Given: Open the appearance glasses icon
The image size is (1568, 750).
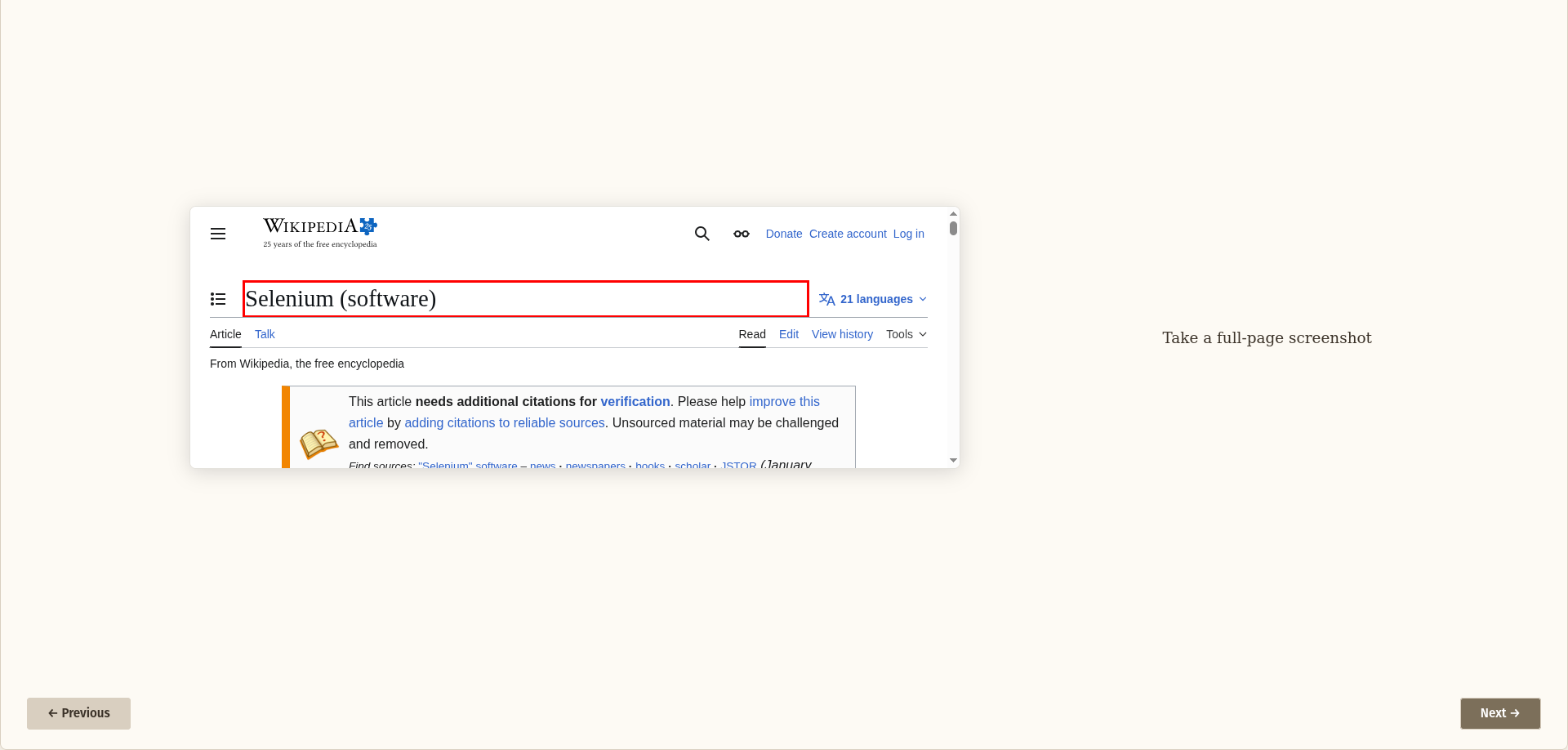Looking at the screenshot, I should (x=742, y=234).
